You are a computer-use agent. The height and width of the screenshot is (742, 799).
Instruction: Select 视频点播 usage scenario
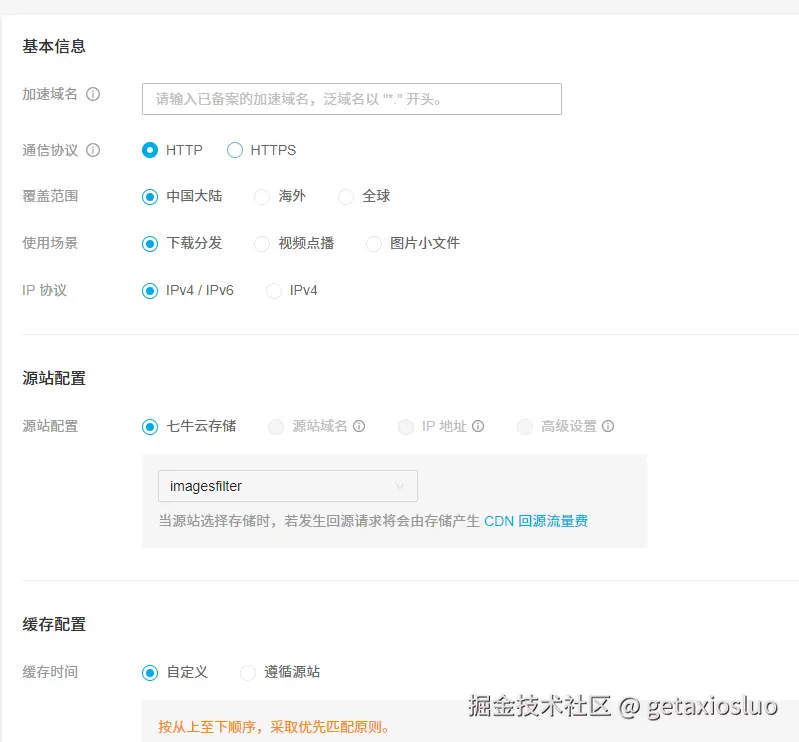[x=261, y=244]
